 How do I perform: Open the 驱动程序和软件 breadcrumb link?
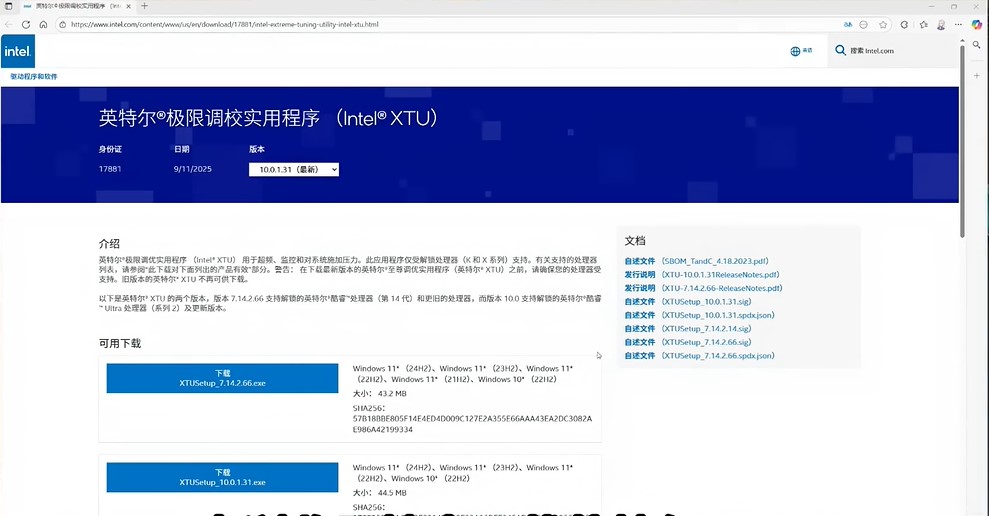point(33,76)
